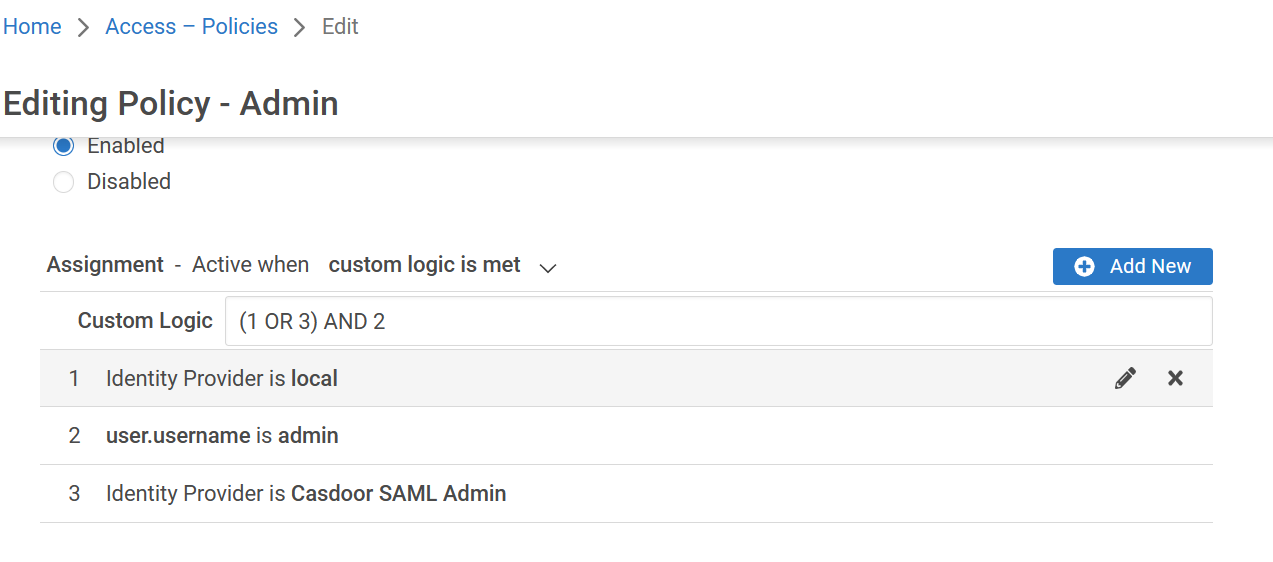The height and width of the screenshot is (562, 1273).
Task: Click the Editing Policy - Admin heading
Action: (x=171, y=104)
